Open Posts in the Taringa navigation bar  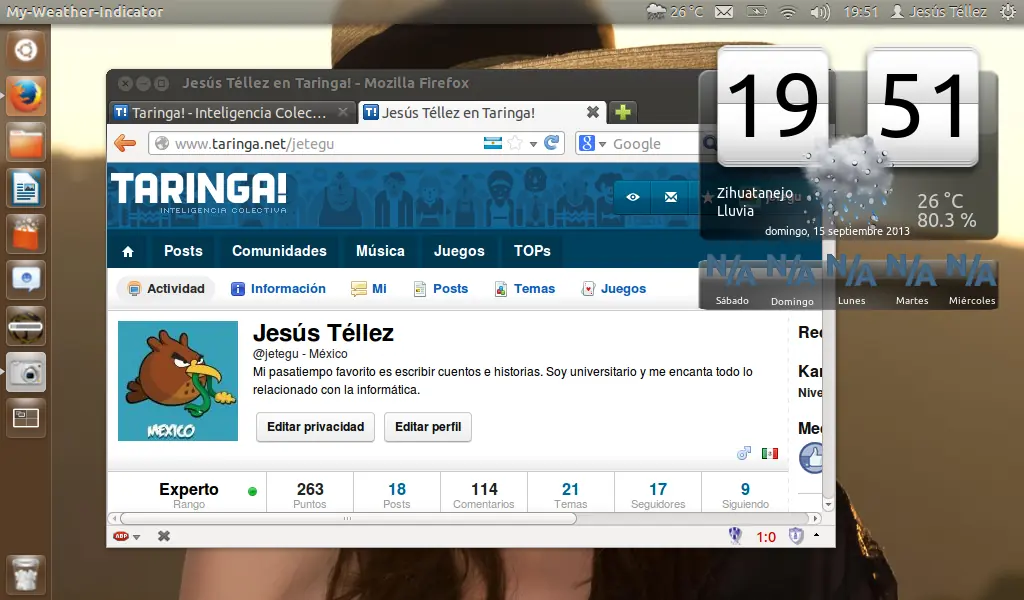pyautogui.click(x=184, y=251)
